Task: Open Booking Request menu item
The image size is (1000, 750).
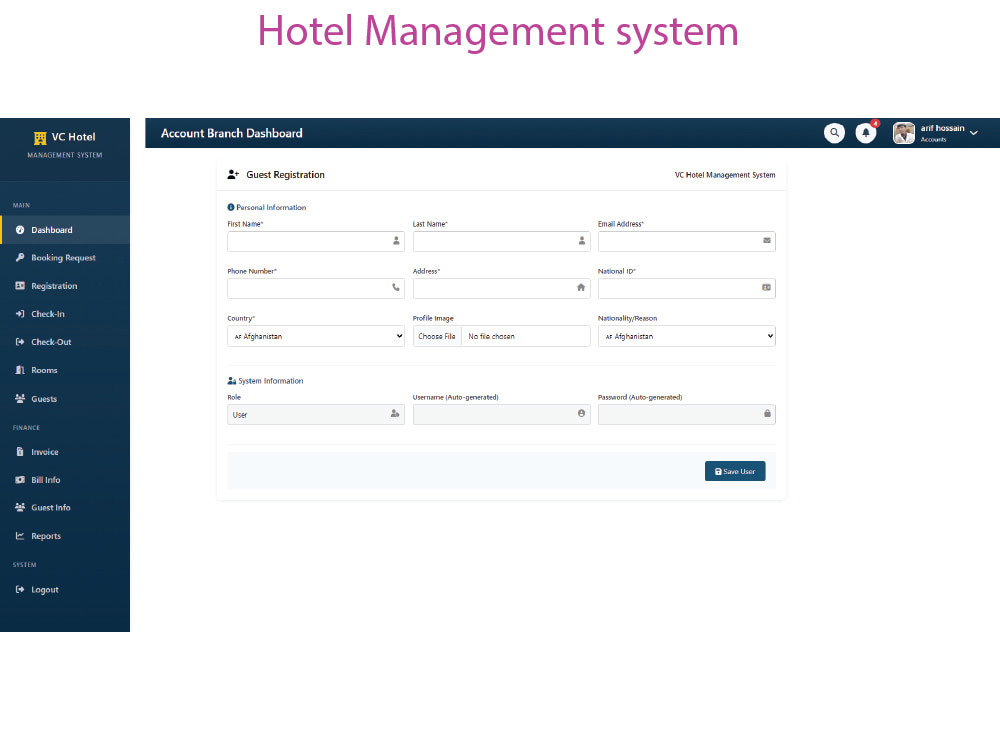Action: pos(65,258)
